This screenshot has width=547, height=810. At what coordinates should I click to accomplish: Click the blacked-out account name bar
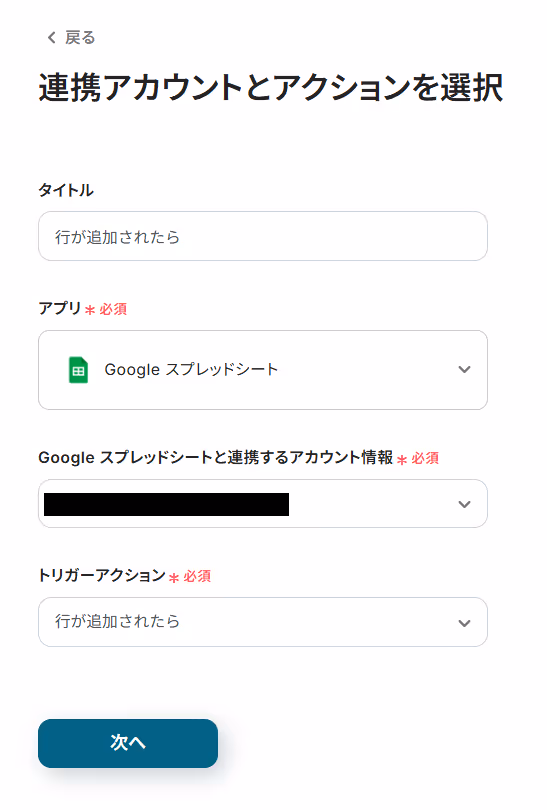pyautogui.click(x=166, y=504)
